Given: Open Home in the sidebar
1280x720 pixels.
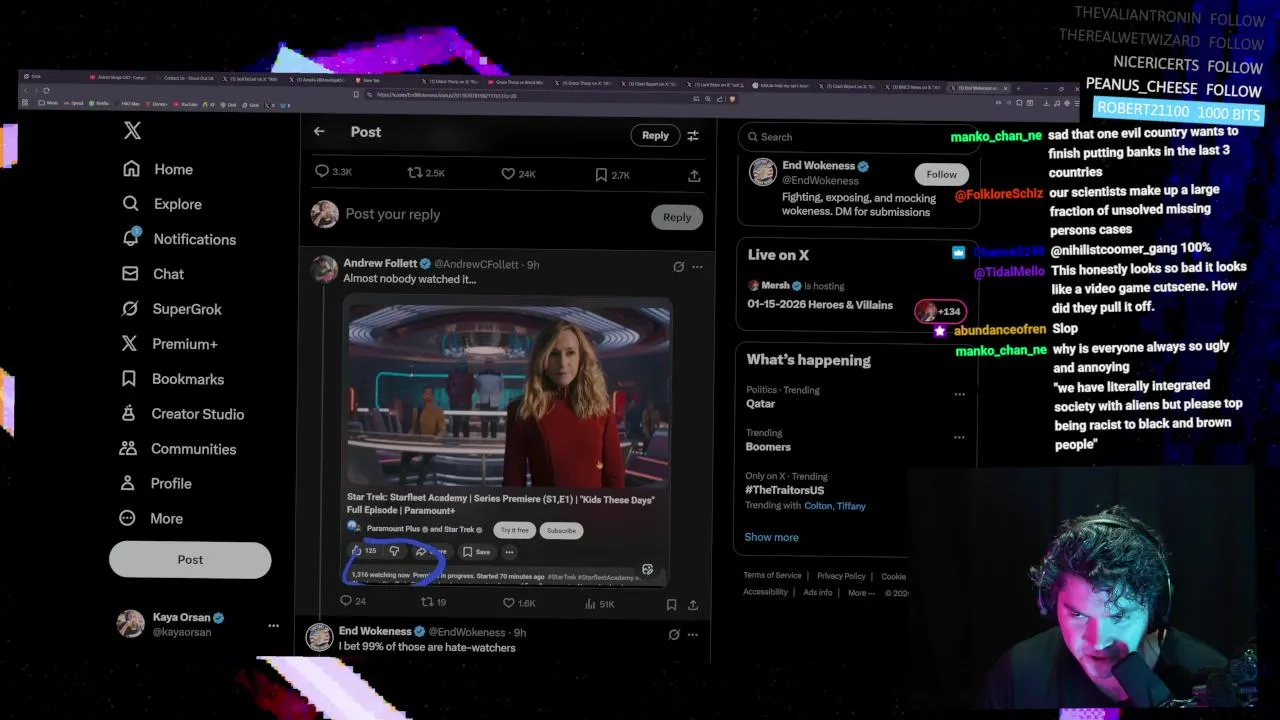Looking at the screenshot, I should (x=158, y=169).
